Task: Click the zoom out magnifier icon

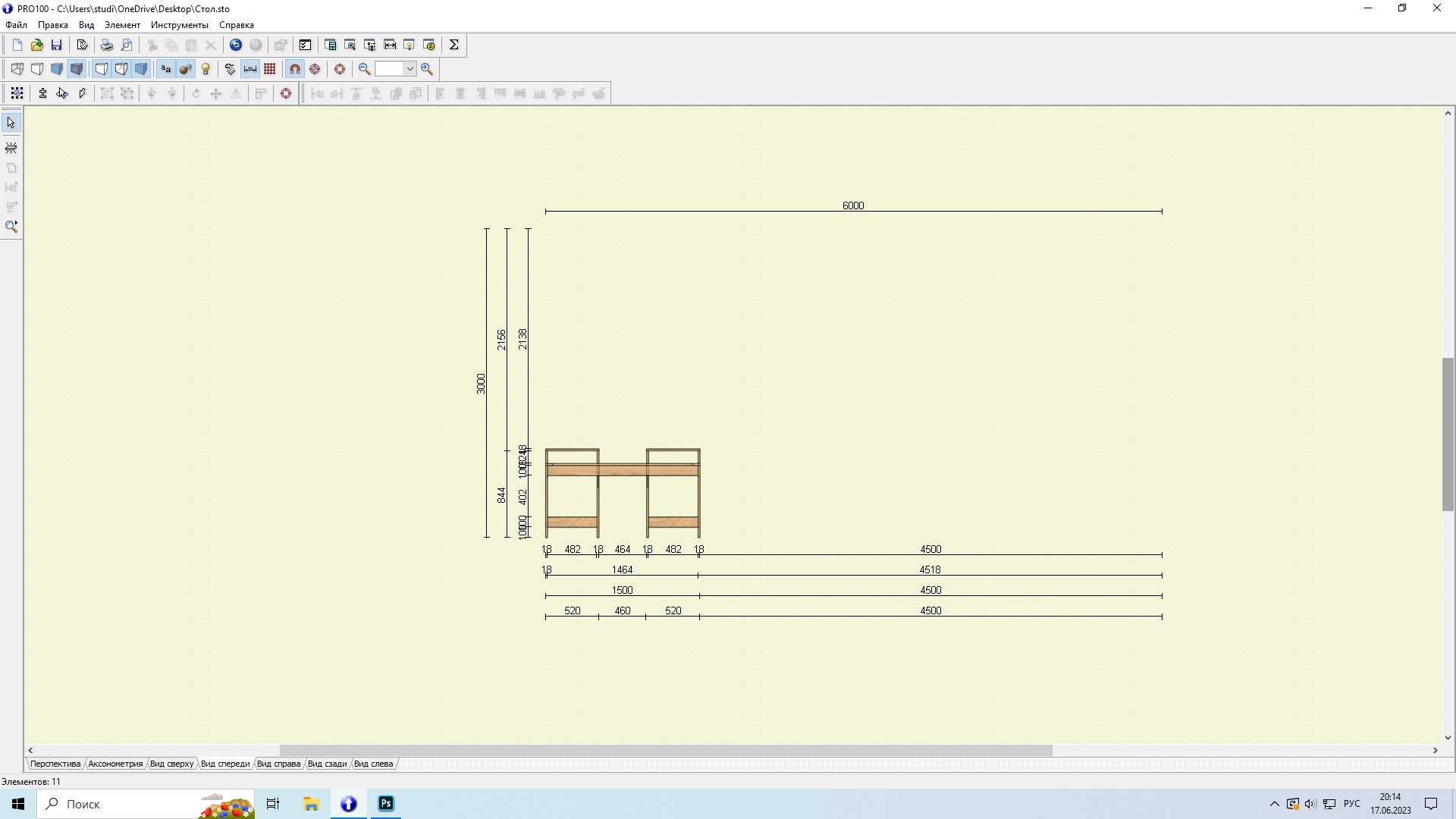Action: tap(364, 69)
